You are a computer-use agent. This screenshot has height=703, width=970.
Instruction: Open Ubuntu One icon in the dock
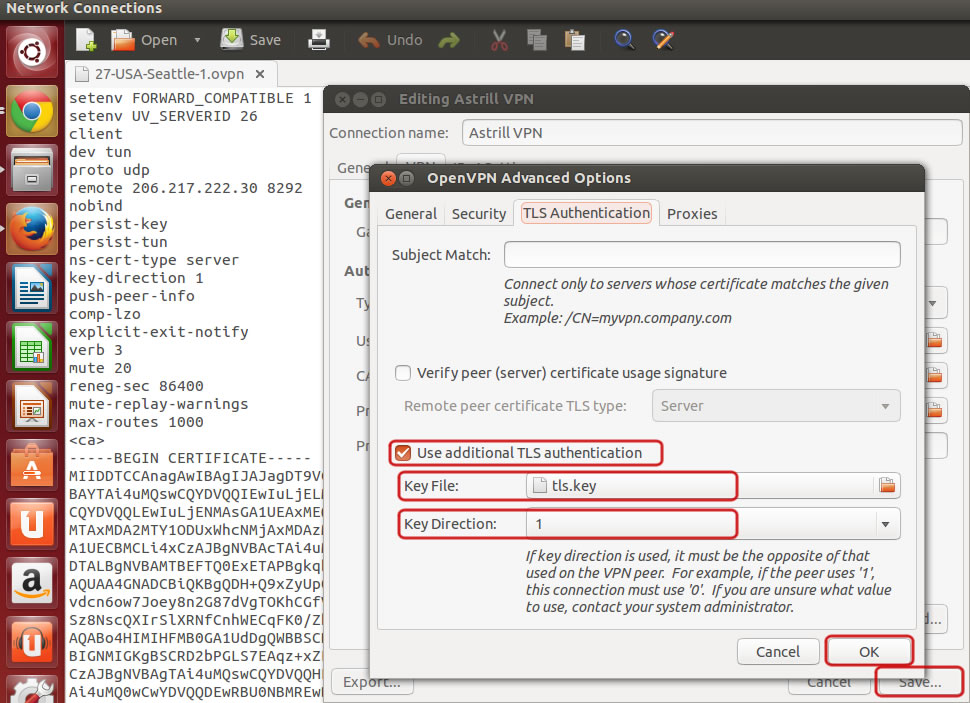(32, 524)
